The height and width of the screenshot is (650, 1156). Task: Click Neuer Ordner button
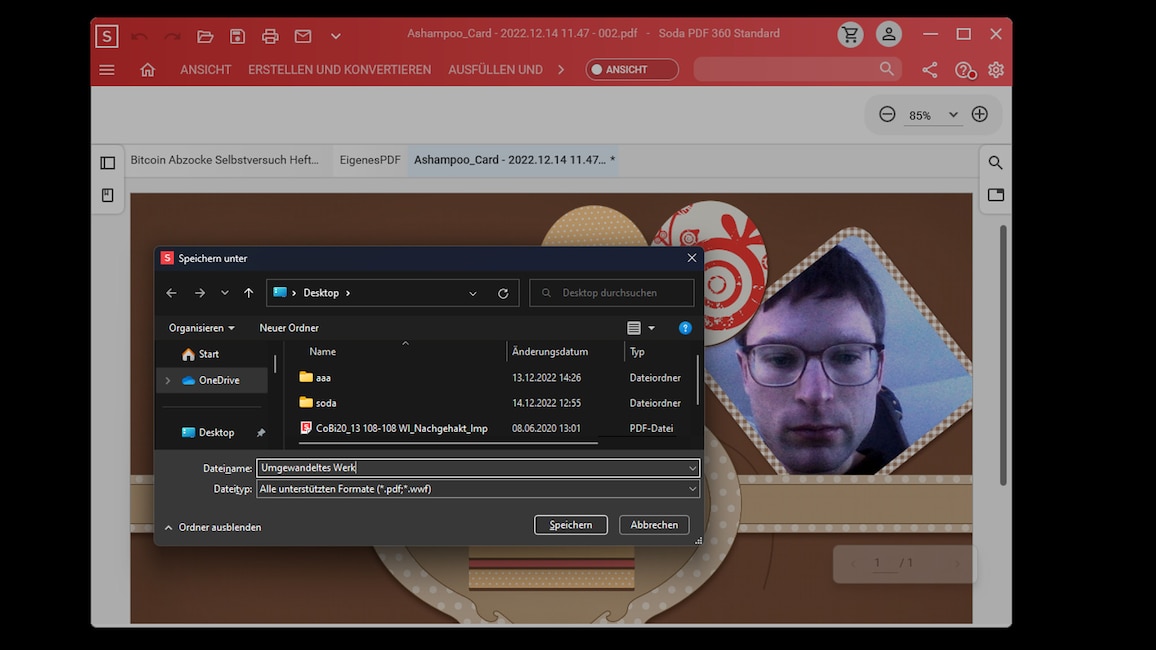(289, 328)
